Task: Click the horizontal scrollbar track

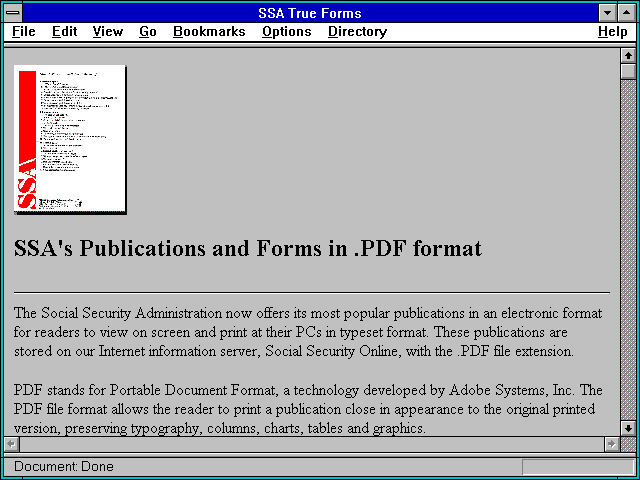Action: click(x=311, y=444)
